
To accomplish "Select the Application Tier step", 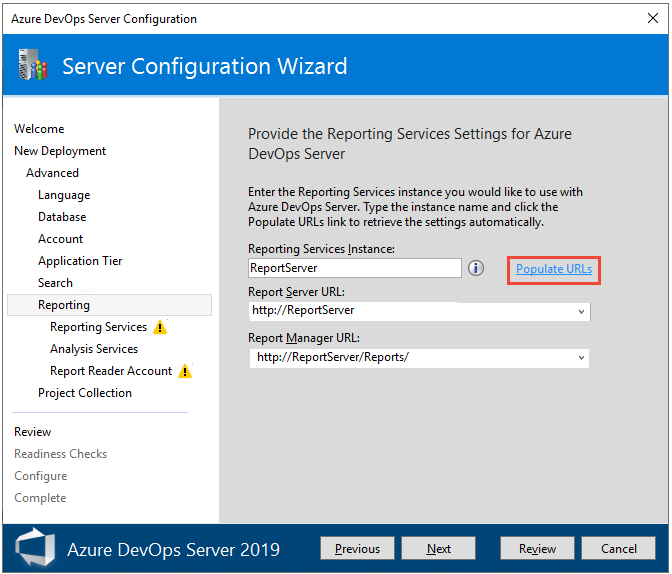I will (80, 261).
